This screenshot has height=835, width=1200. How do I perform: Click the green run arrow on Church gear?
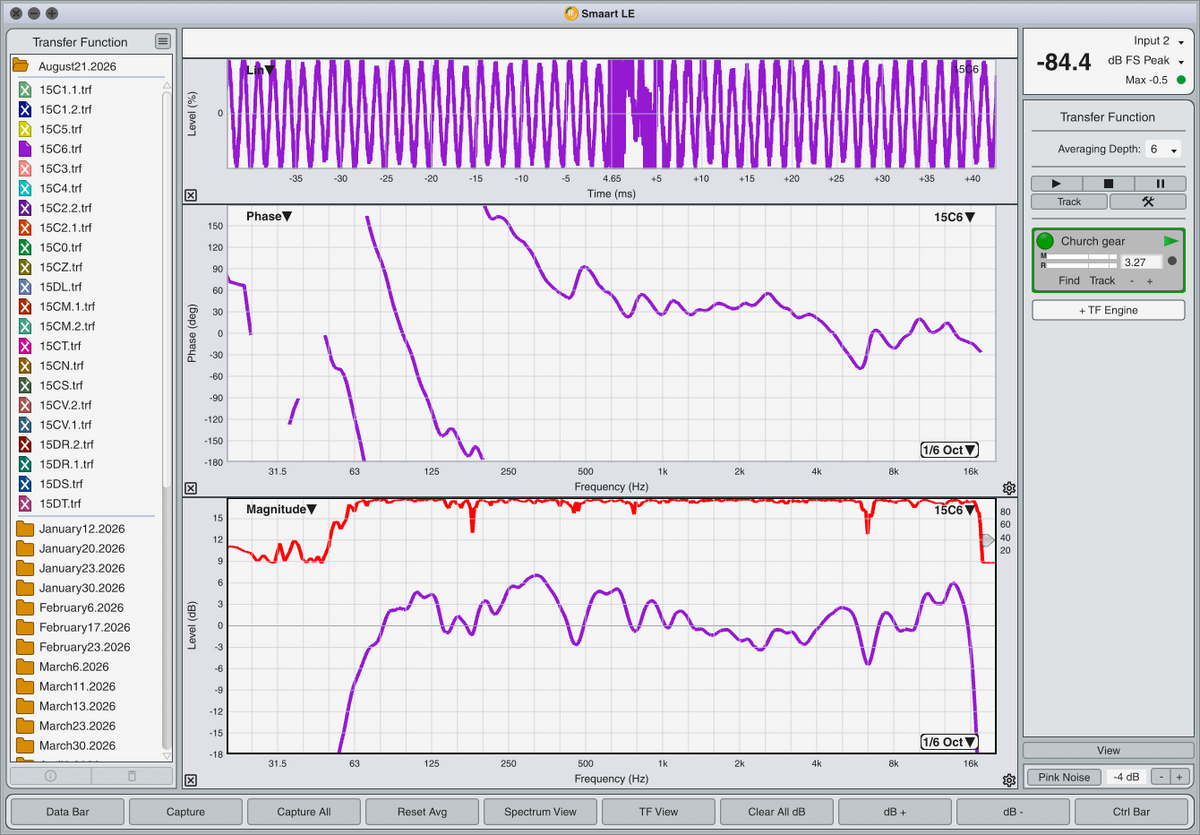coord(1171,241)
